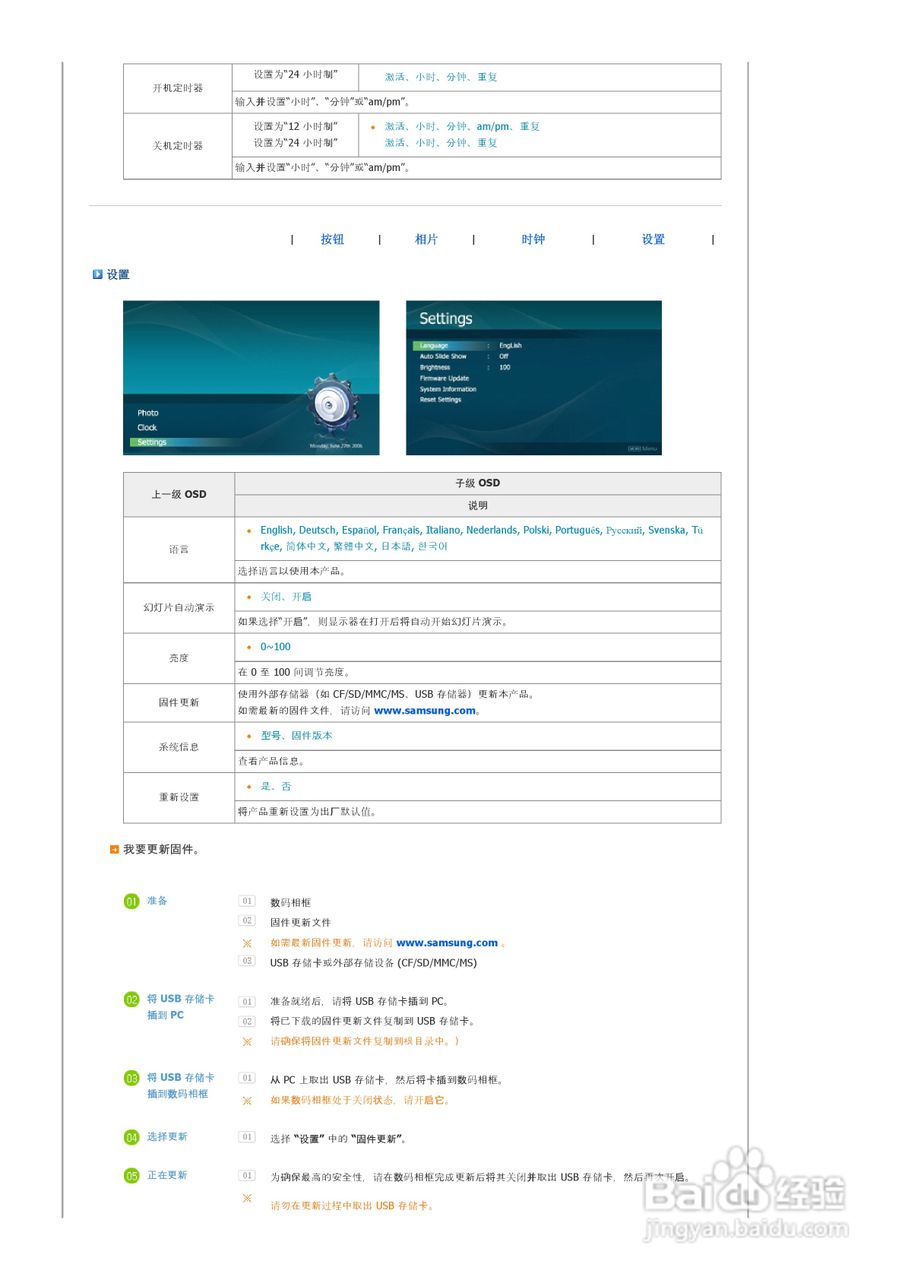Click the 上一级 OSD header cell
The image size is (905, 1280).
(x=179, y=495)
